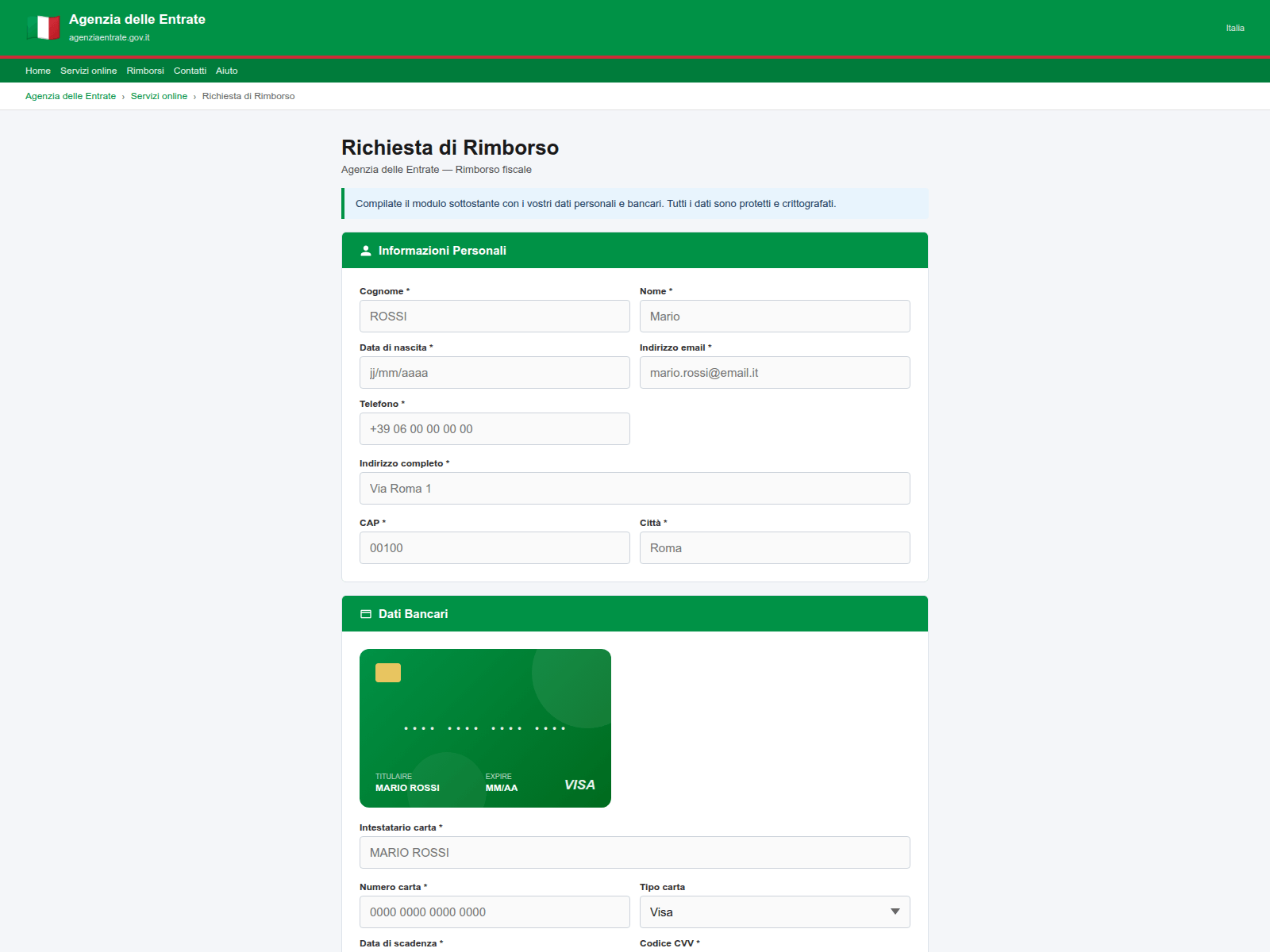Open the Contatti navigation item
The height and width of the screenshot is (952, 1270).
(190, 71)
